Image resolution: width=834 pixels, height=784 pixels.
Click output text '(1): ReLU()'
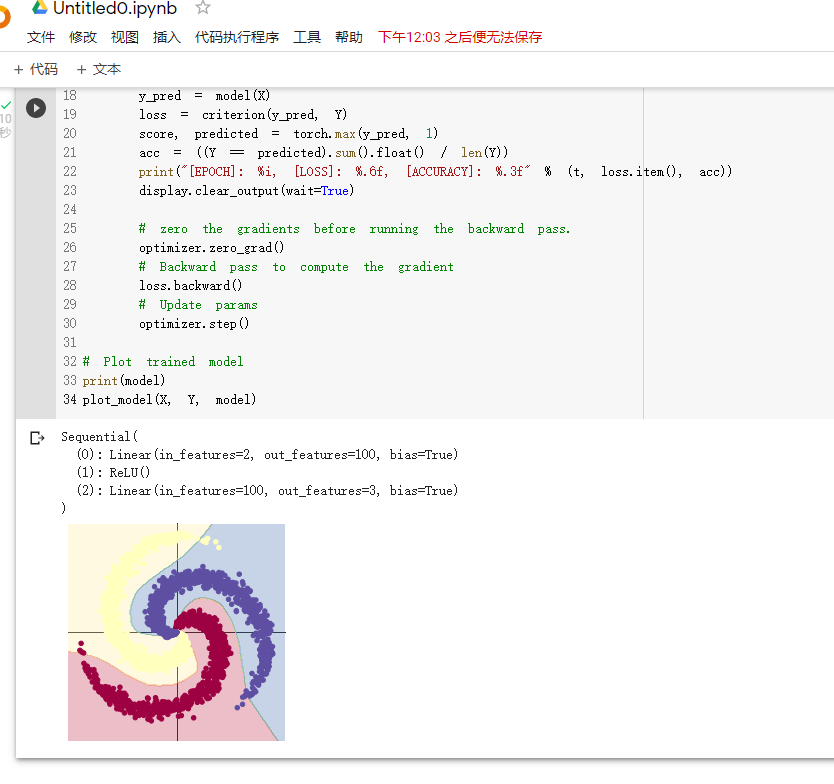[114, 472]
